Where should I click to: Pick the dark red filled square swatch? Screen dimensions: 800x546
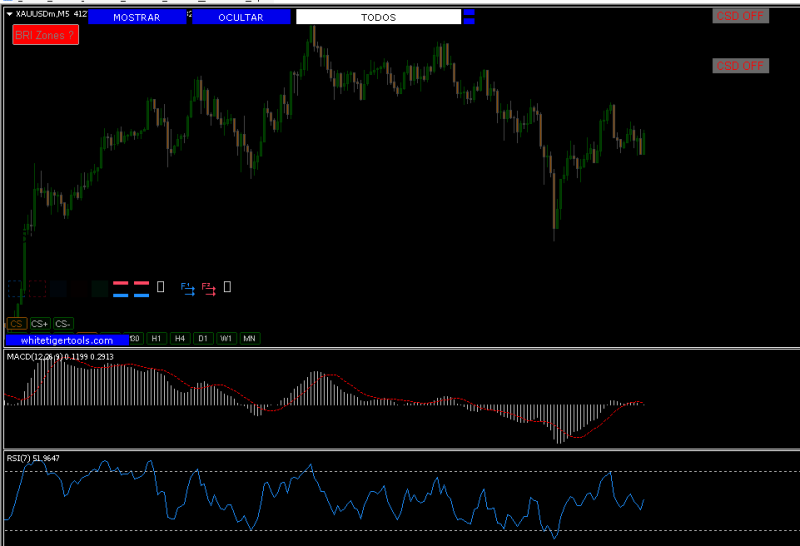[x=79, y=288]
